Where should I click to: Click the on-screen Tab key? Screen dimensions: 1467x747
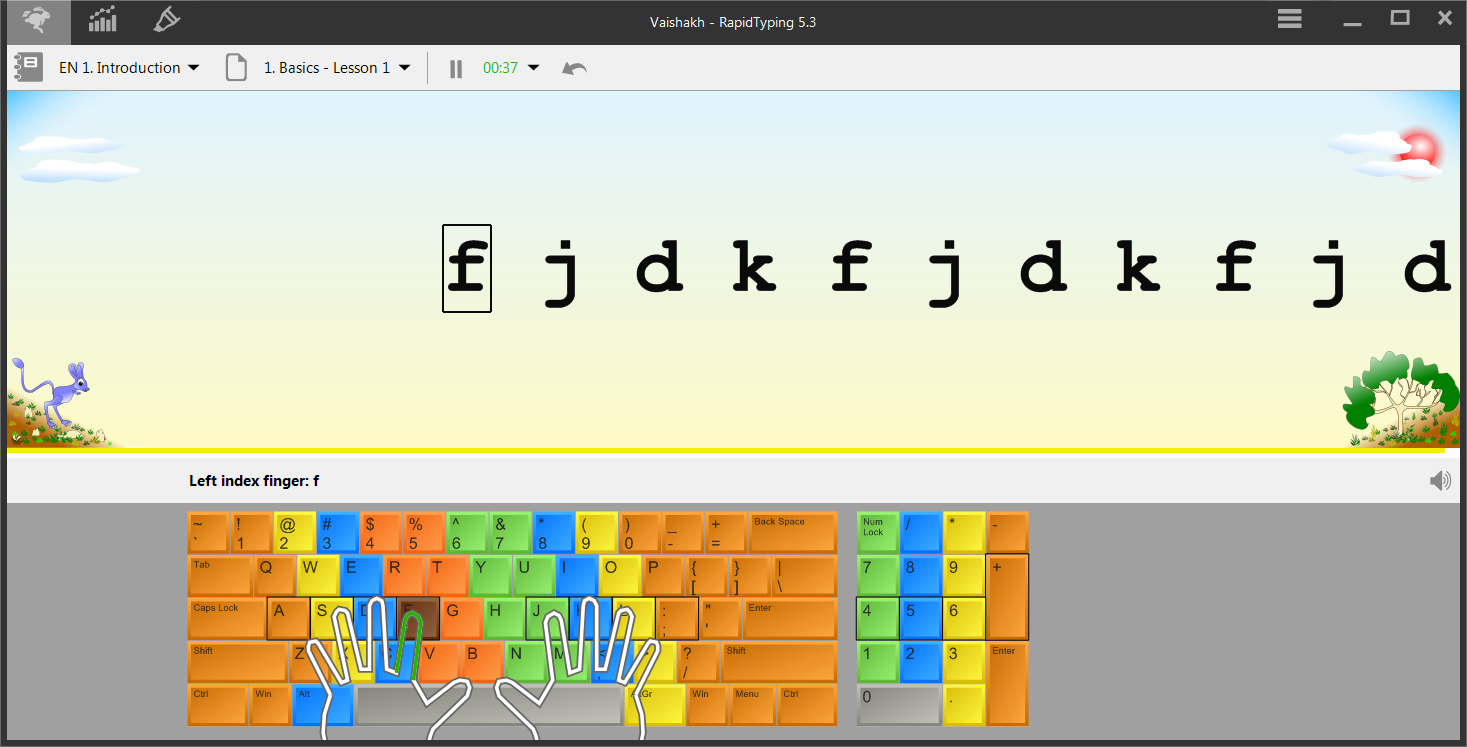[x=219, y=576]
